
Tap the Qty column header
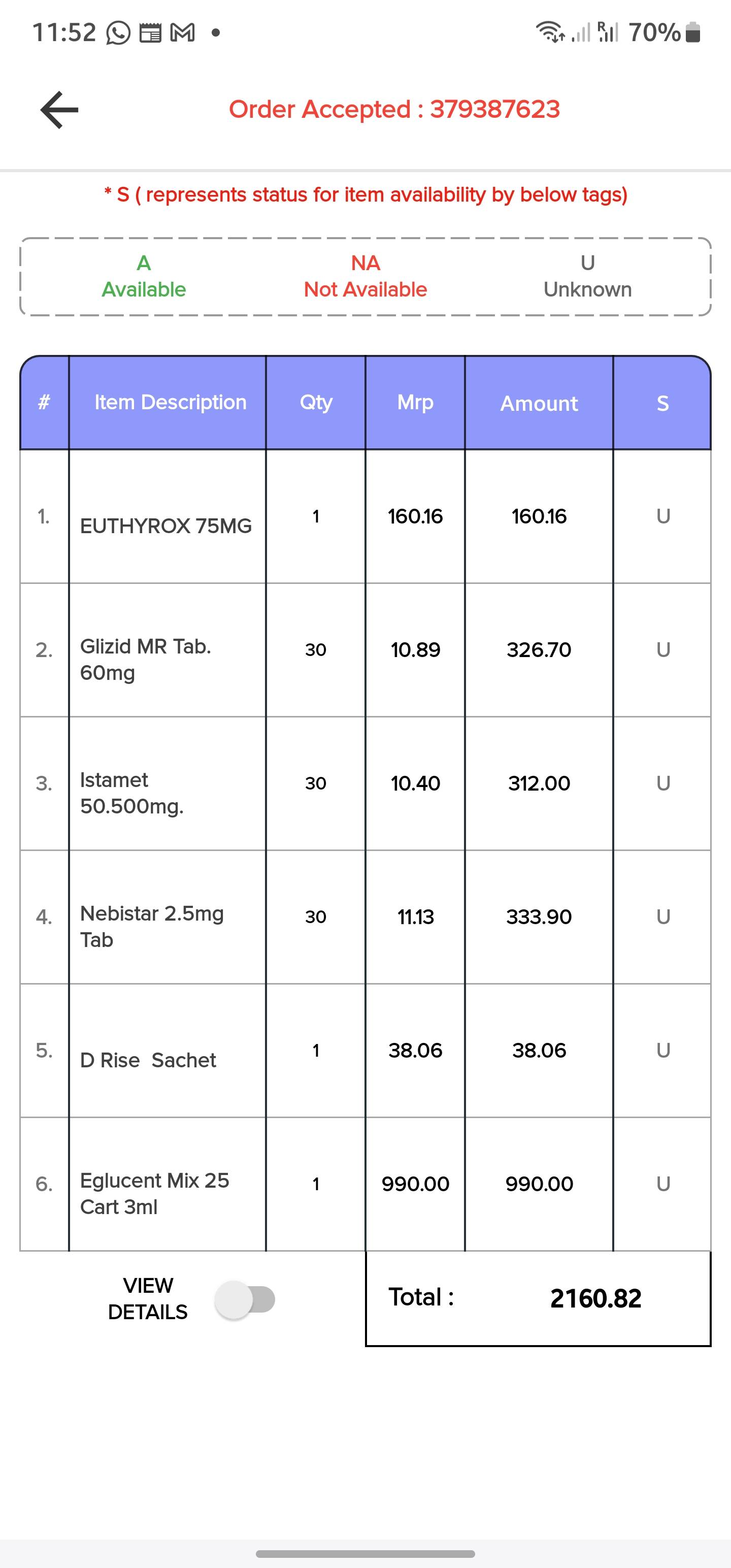pos(316,402)
